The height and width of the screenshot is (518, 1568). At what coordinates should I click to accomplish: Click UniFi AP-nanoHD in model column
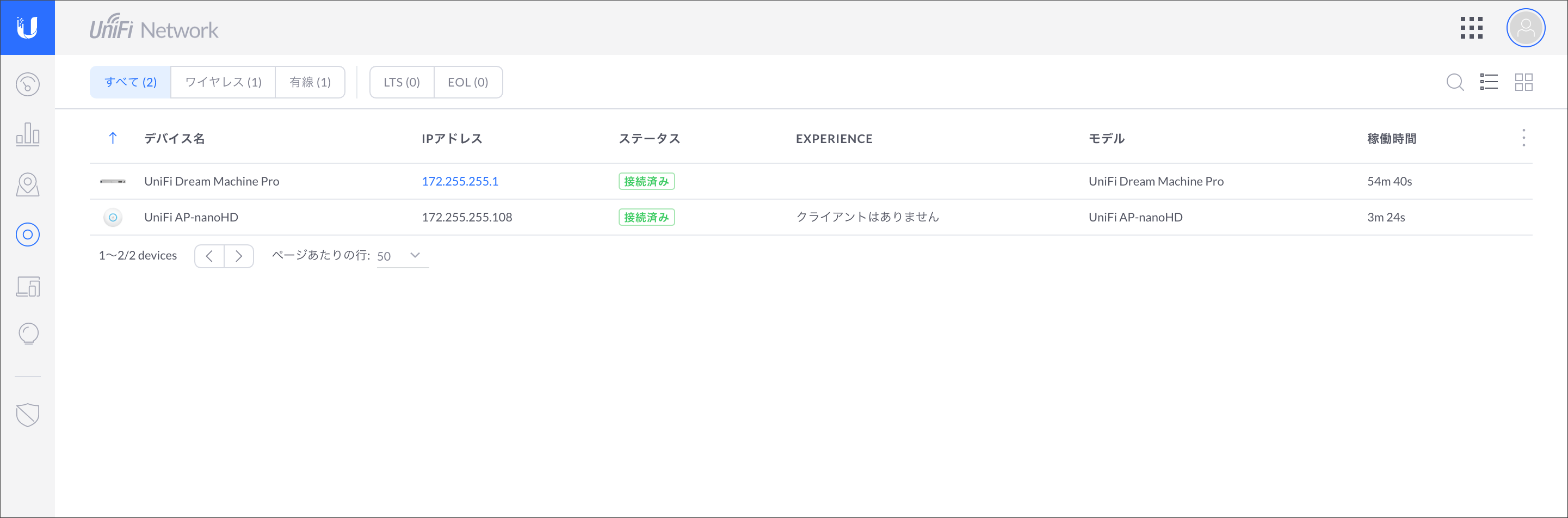click(x=1135, y=217)
